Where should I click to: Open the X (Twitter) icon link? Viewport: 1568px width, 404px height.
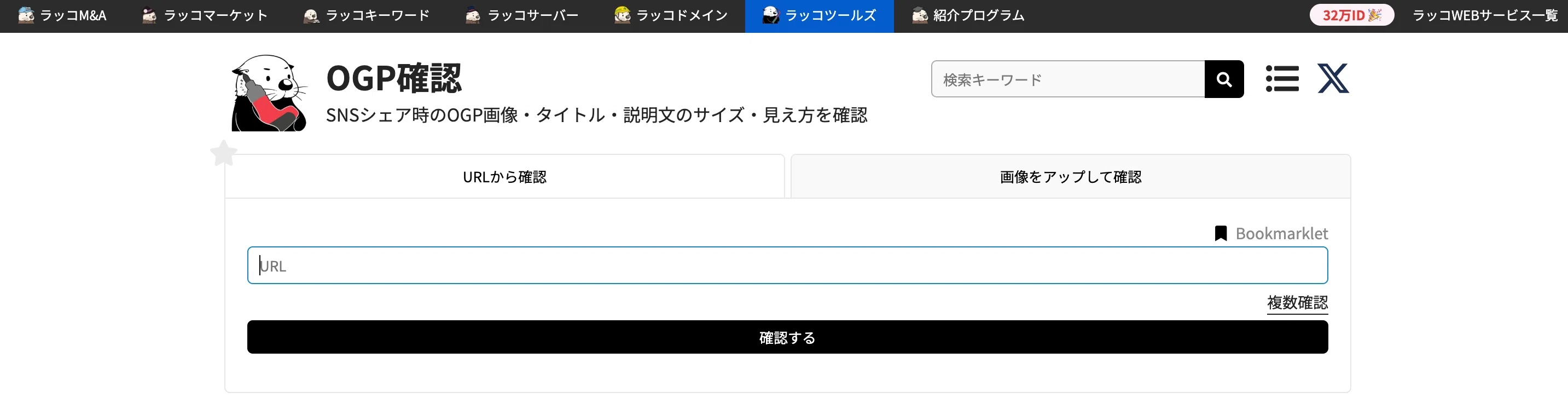[1333, 78]
